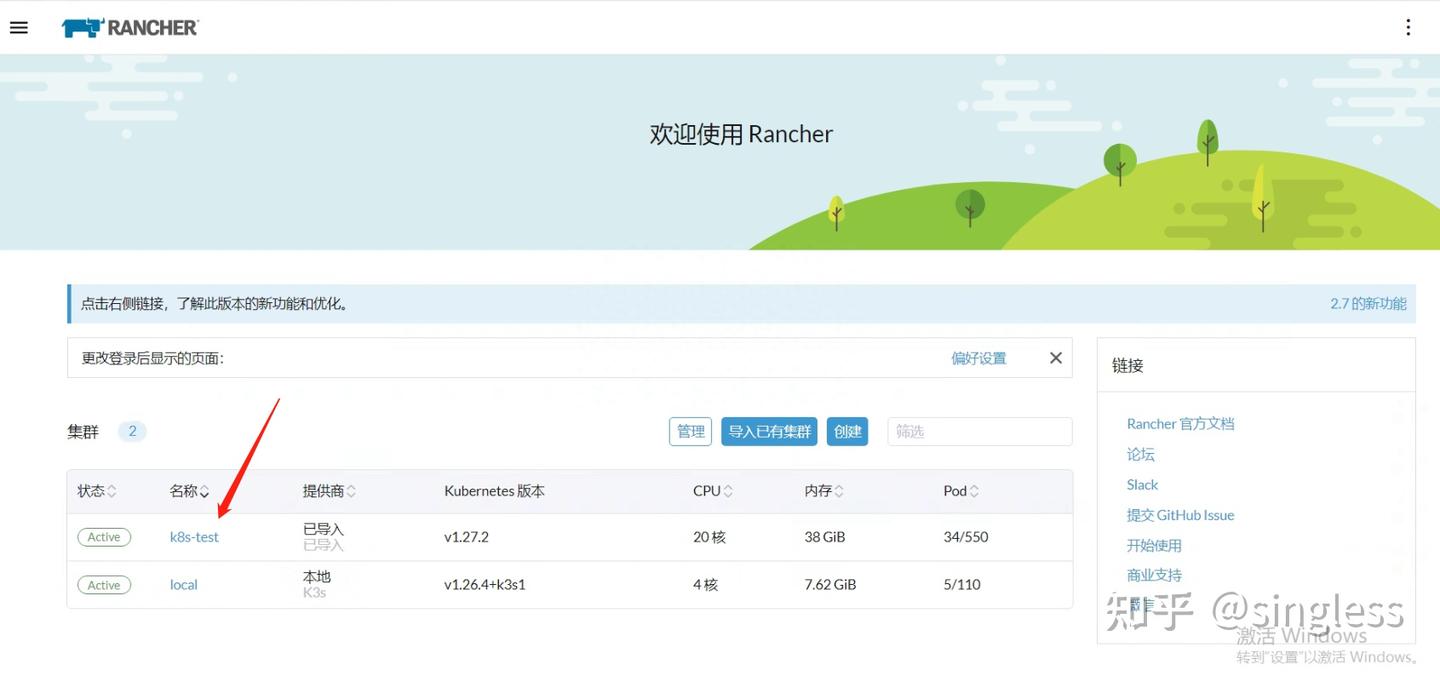
Task: Open the vertical three-dot user menu
Action: tap(1408, 27)
